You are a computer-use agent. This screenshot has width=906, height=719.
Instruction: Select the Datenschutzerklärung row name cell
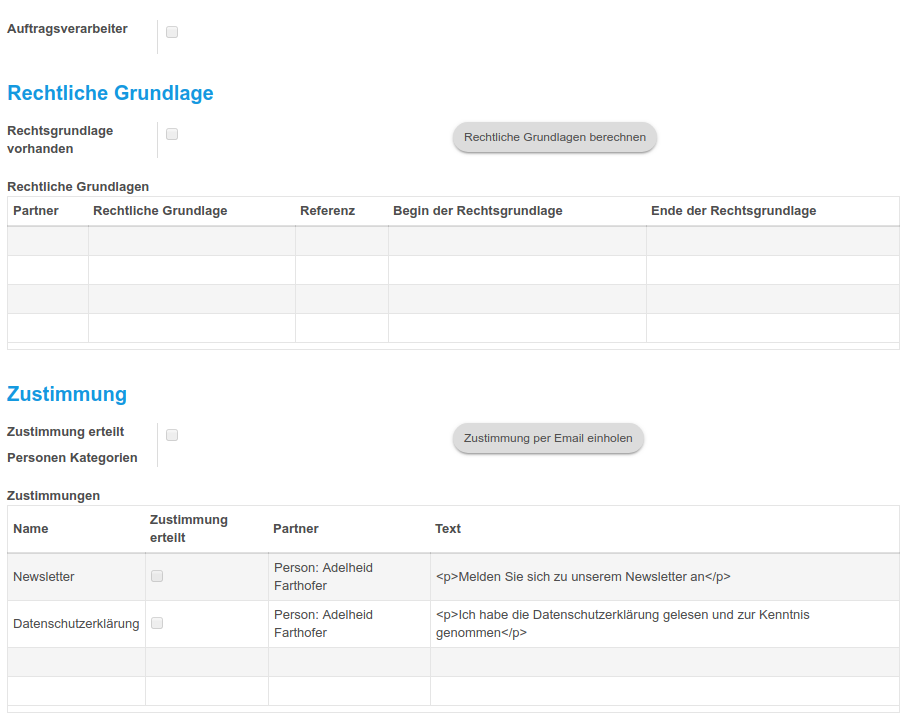pyautogui.click(x=76, y=624)
